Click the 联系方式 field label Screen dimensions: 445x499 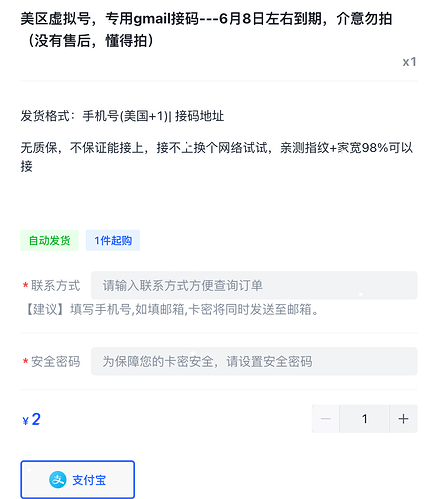tap(55, 286)
